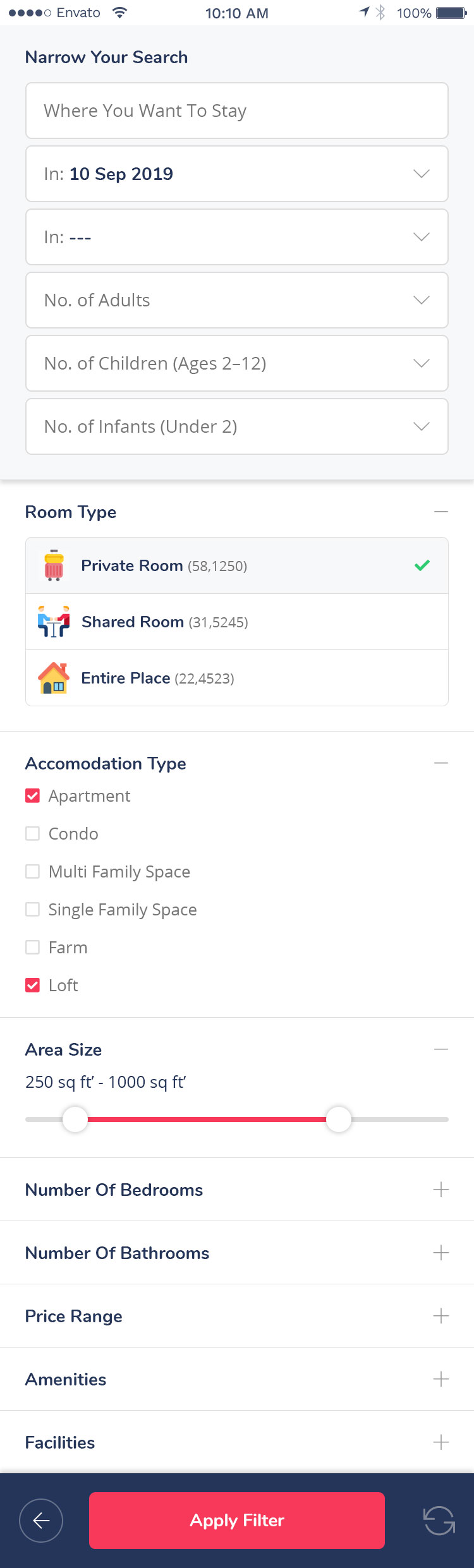Click the Where You Want To Stay field
This screenshot has height=1568, width=474.
(237, 111)
